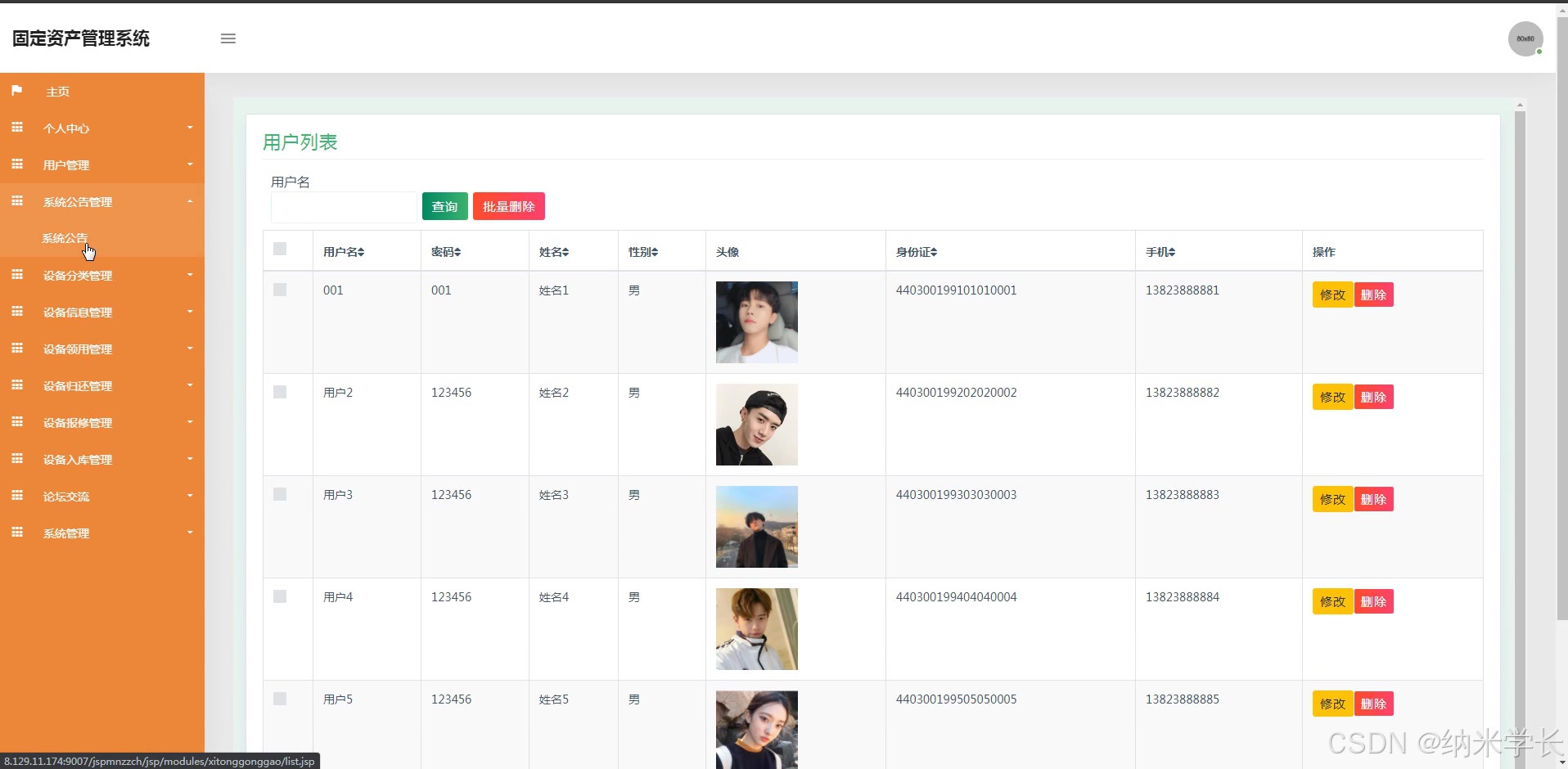Sort table by 性别 column arrows

[655, 252]
